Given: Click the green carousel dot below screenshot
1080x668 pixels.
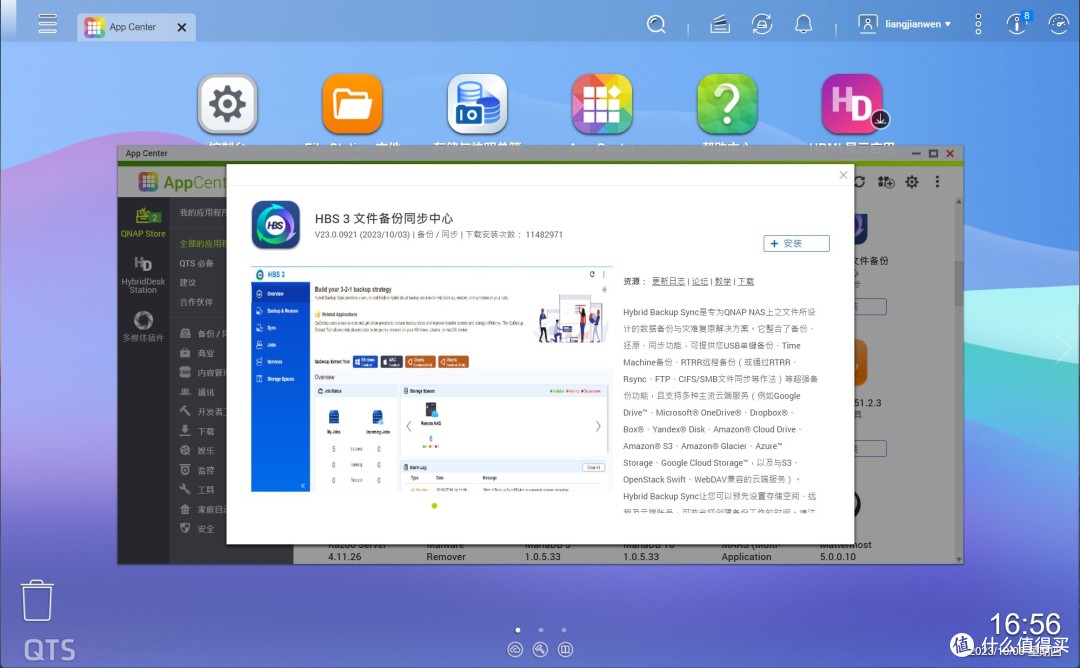Looking at the screenshot, I should click(x=434, y=505).
